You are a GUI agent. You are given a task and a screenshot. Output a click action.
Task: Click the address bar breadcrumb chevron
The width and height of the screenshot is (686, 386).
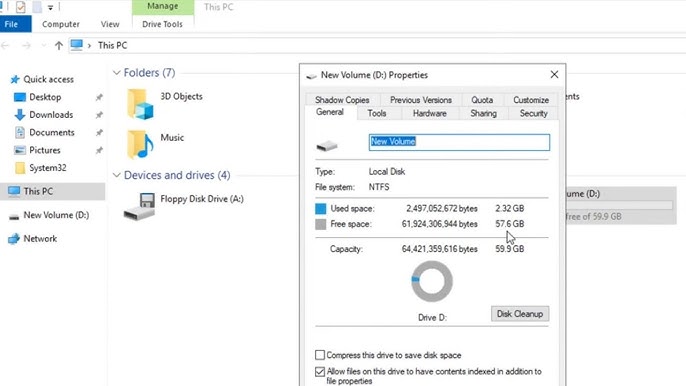89,46
